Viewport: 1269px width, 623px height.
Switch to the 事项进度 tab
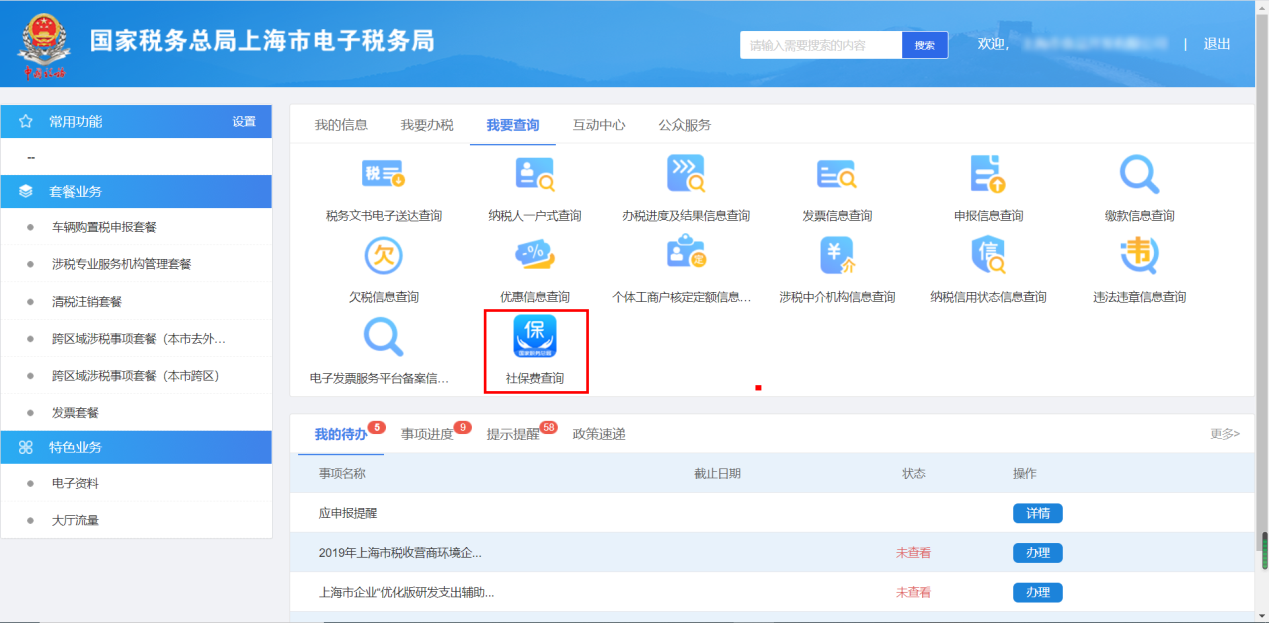click(x=427, y=434)
